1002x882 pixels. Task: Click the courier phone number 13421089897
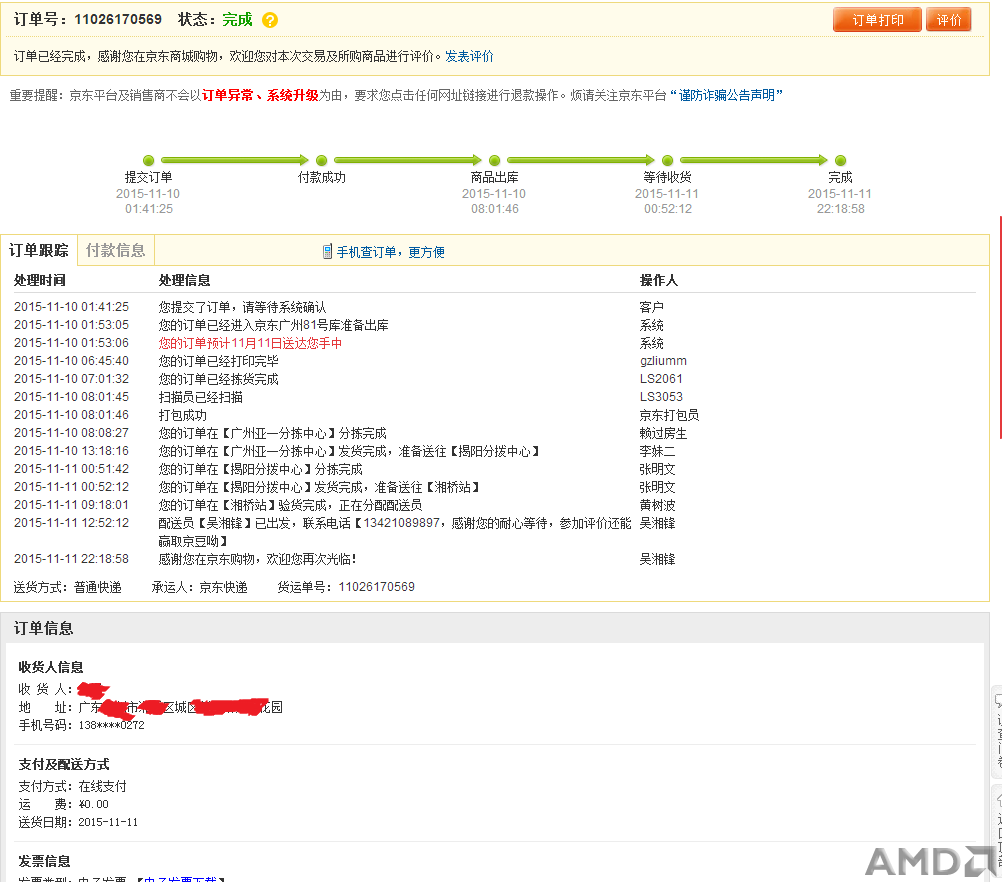(401, 523)
